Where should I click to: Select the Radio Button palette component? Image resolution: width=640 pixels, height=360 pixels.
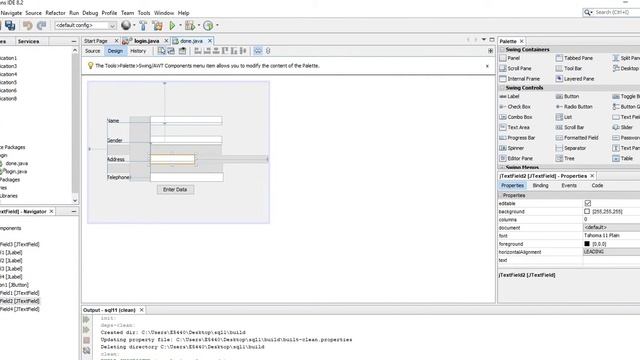[574, 107]
